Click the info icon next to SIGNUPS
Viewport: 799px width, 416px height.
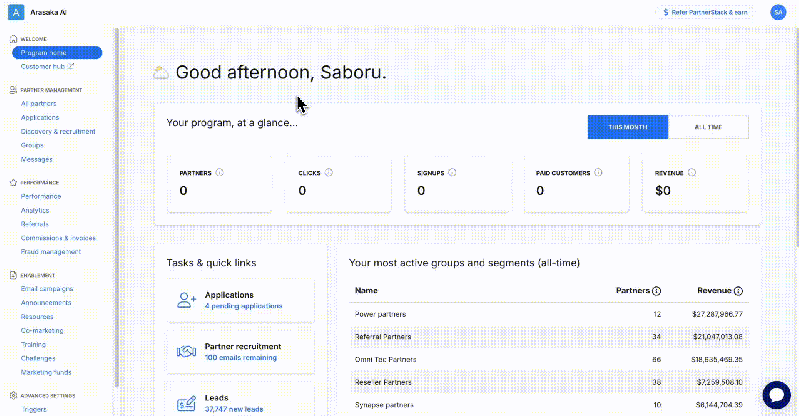[453, 172]
